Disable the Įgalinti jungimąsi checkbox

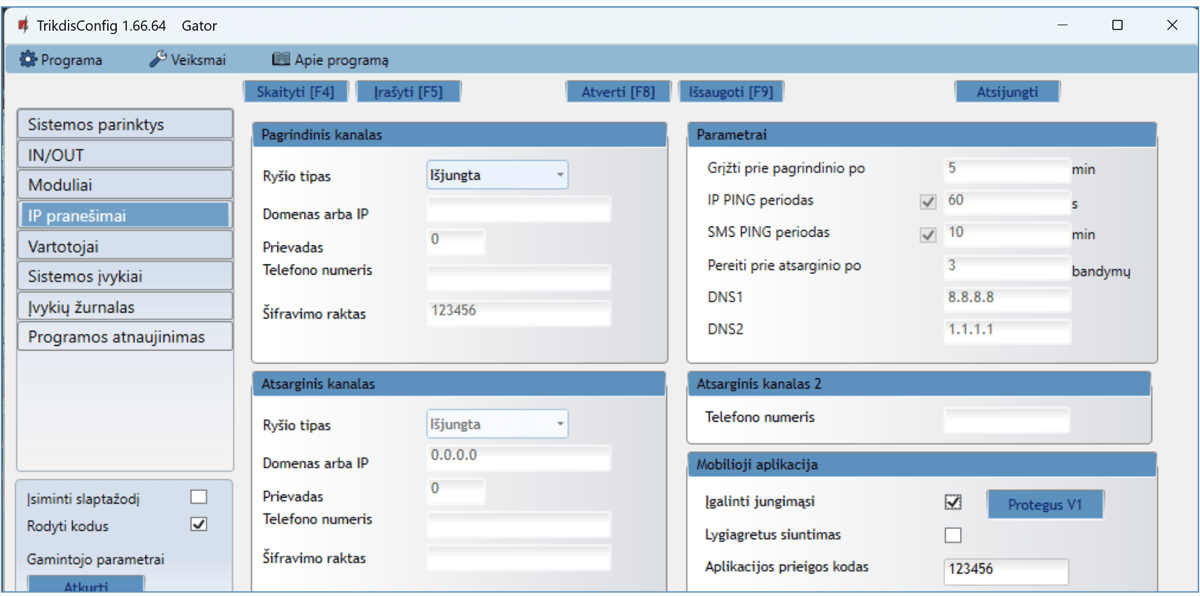[953, 502]
